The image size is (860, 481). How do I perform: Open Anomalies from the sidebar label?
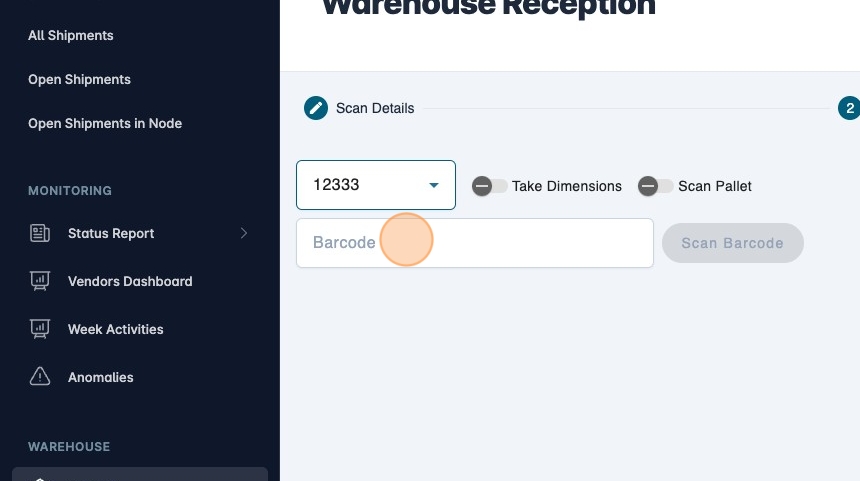[x=100, y=377]
